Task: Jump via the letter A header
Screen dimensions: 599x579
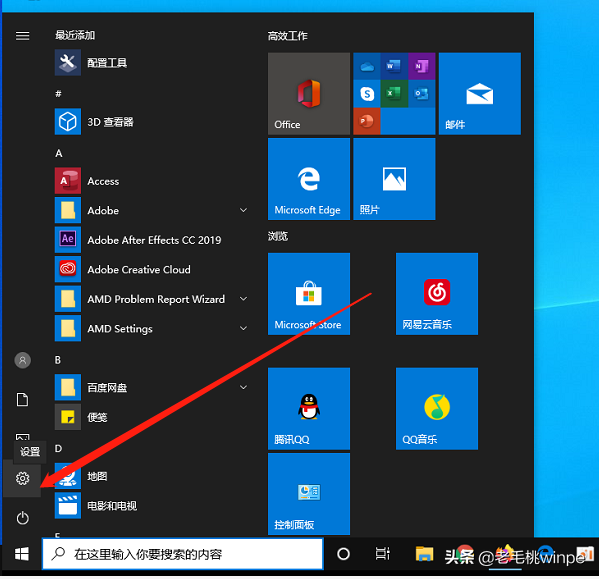Action: (x=58, y=154)
